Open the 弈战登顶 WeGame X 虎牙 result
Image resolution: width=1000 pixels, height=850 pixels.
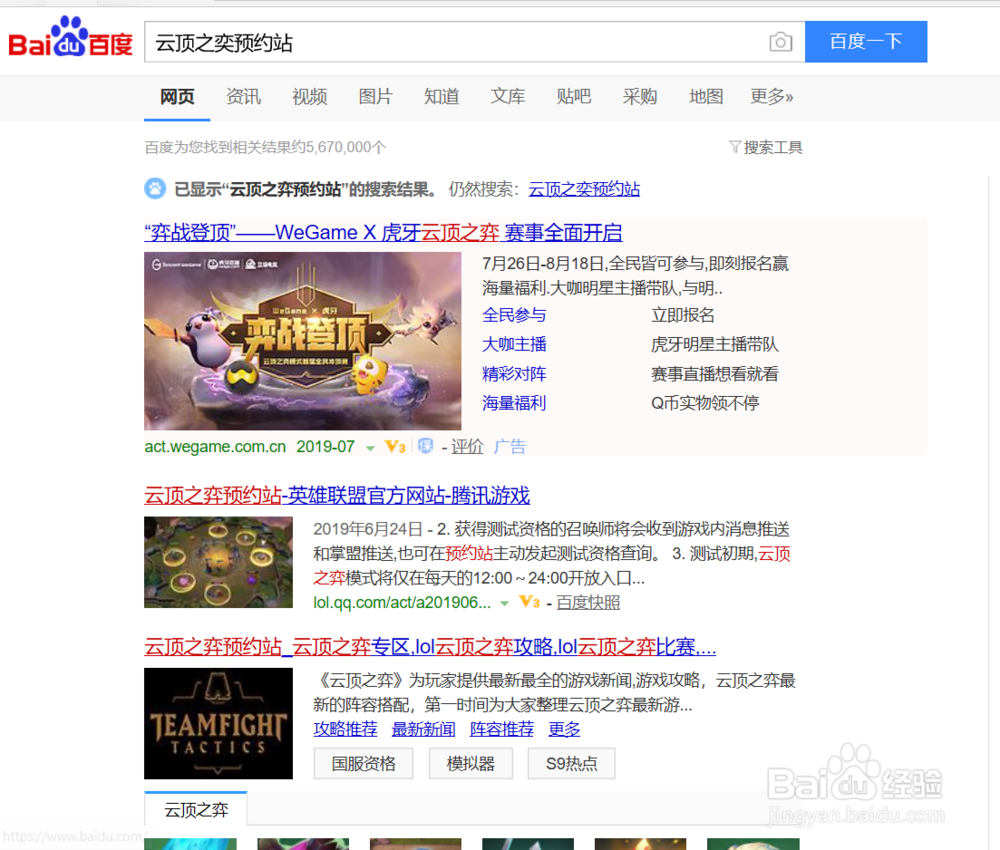(x=383, y=233)
